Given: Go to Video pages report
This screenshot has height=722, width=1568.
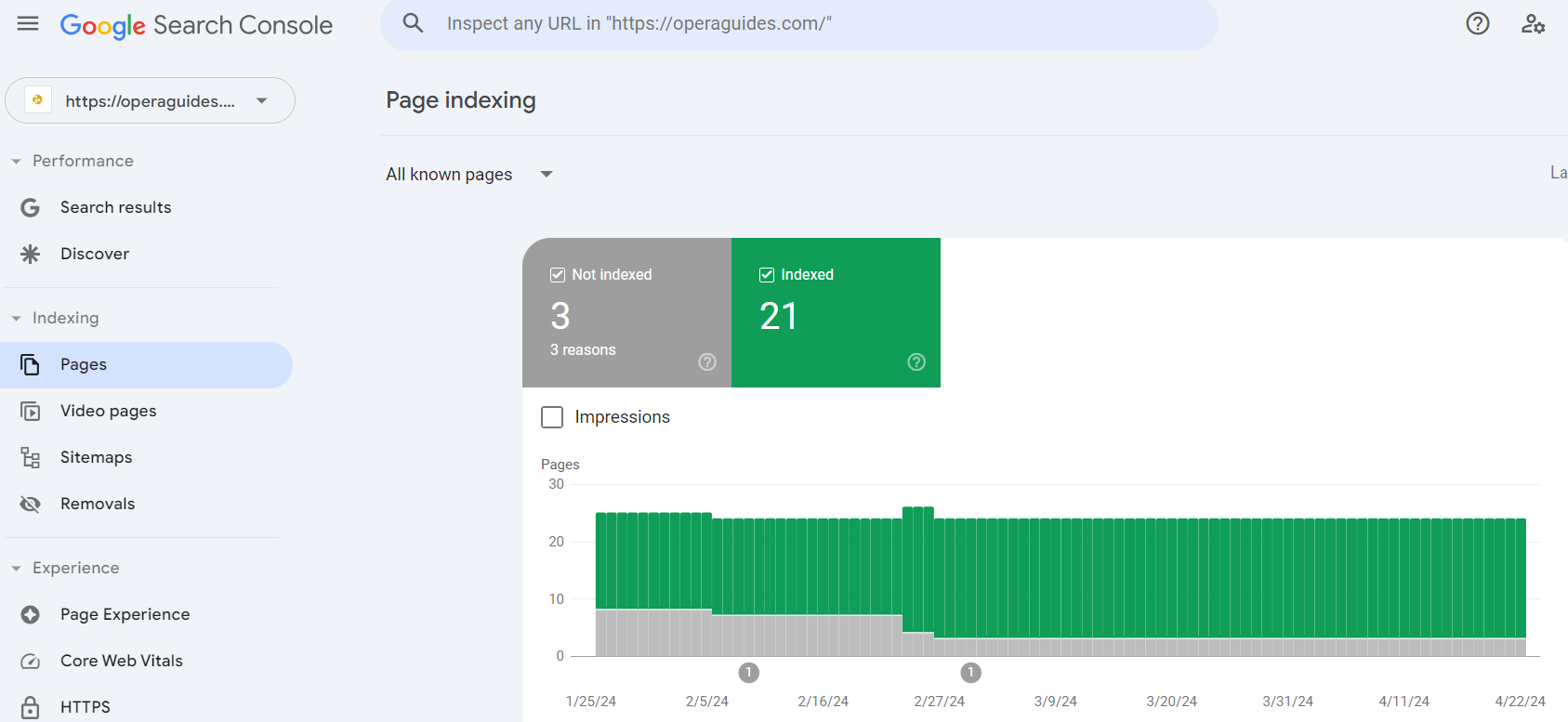Looking at the screenshot, I should coord(108,411).
